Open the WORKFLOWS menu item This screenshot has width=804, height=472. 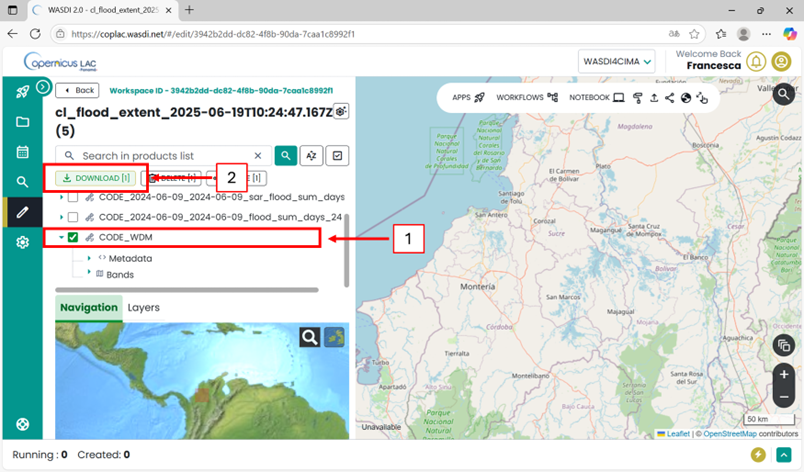coord(527,97)
